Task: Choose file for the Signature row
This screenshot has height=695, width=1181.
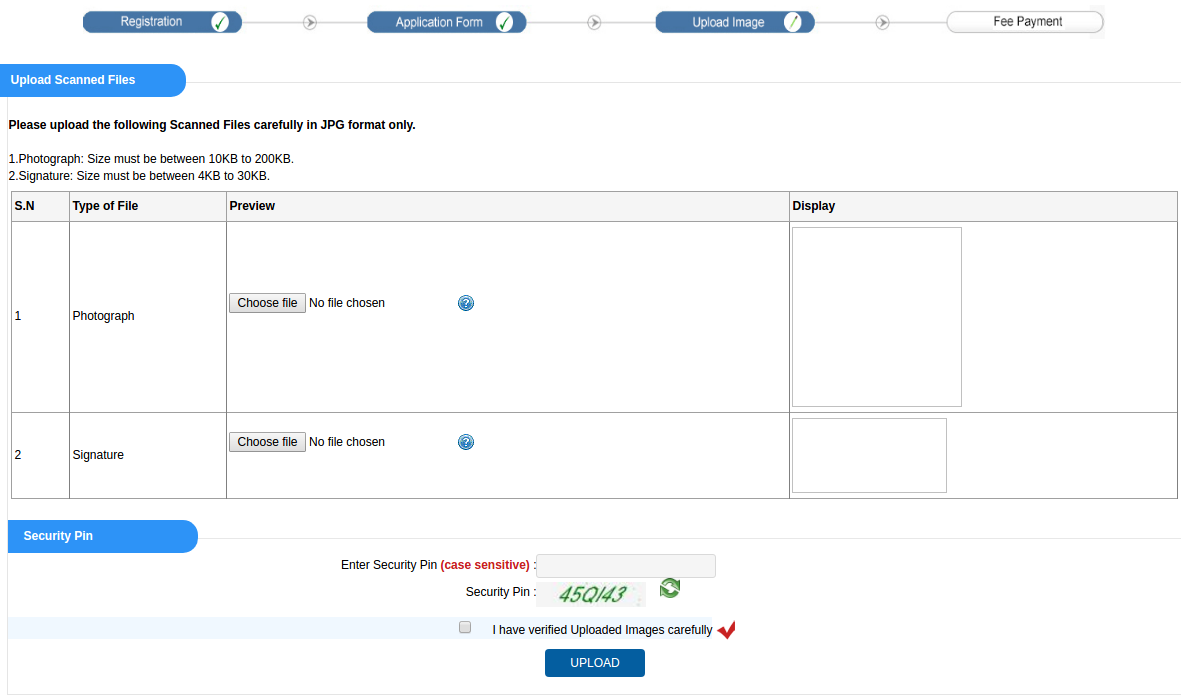Action: (x=266, y=441)
